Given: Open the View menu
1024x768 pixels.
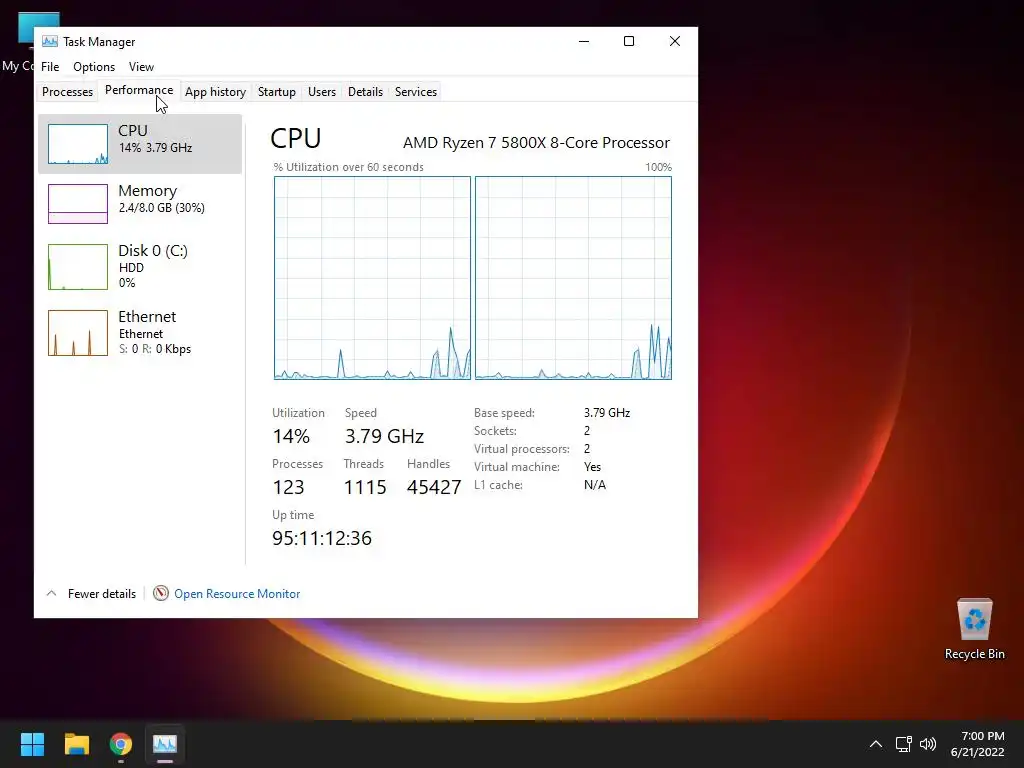Looking at the screenshot, I should [141, 67].
